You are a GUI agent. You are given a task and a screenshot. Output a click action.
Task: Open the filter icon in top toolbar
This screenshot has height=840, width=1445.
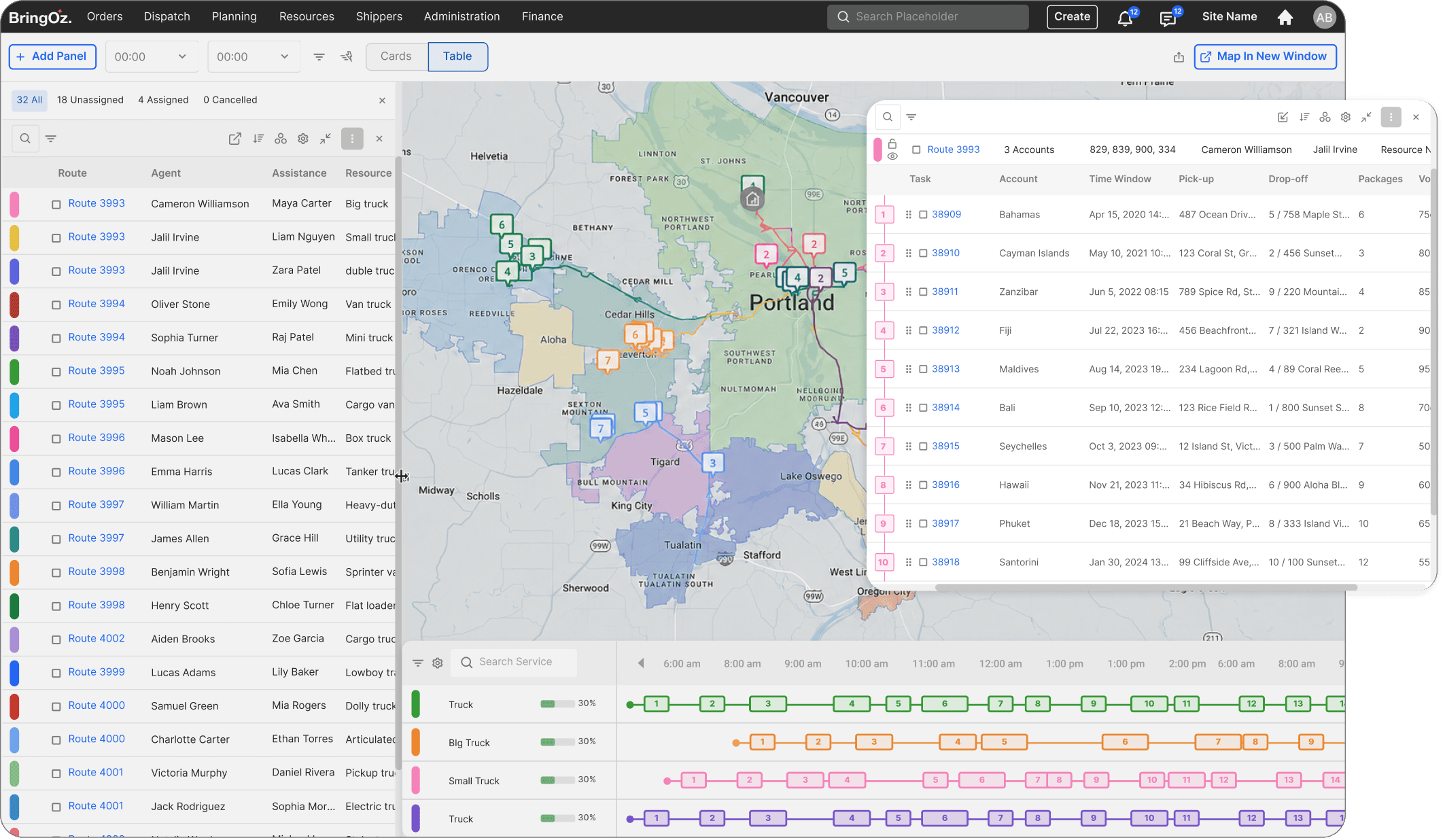coord(319,57)
